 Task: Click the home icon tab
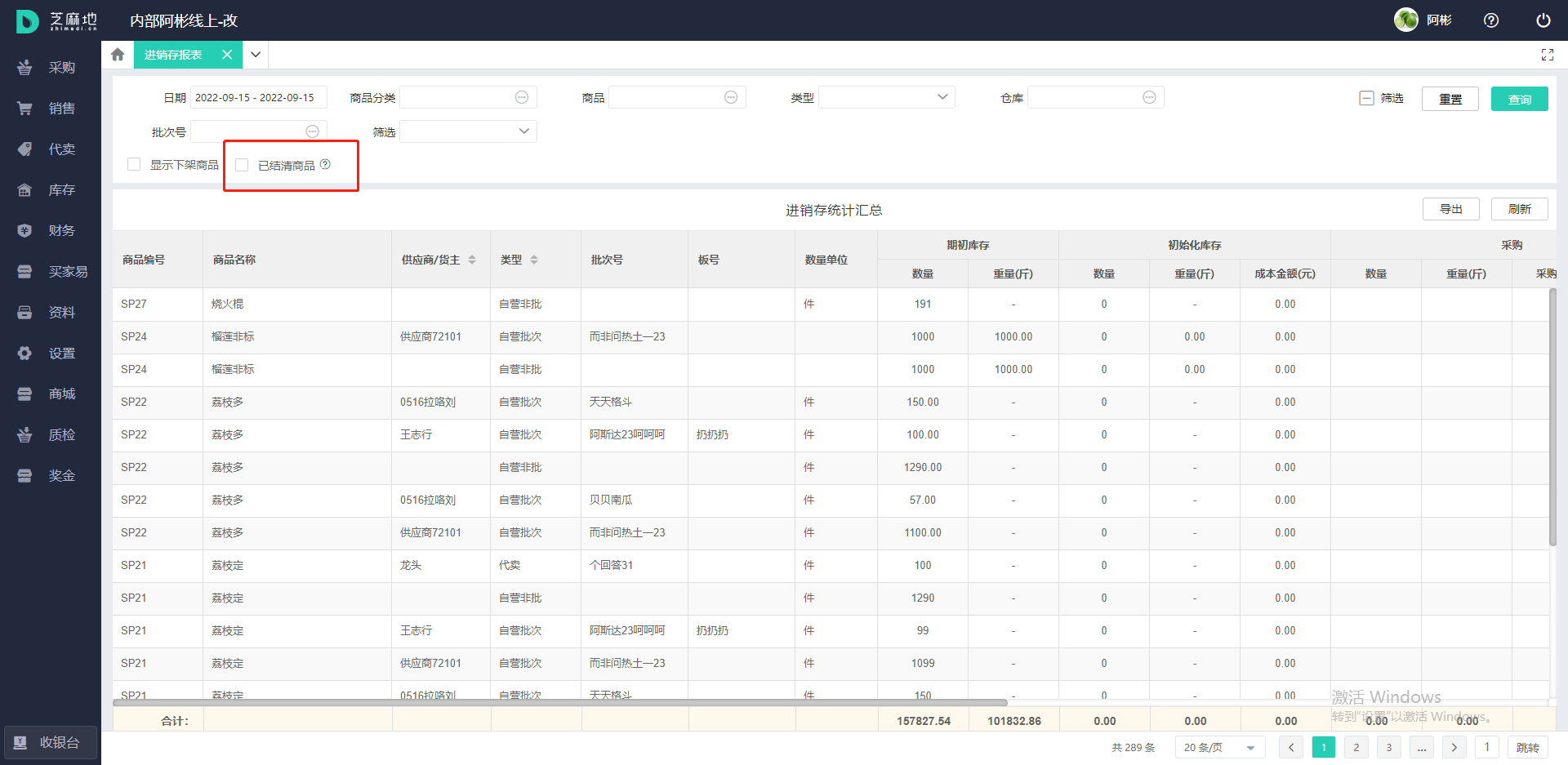click(118, 55)
